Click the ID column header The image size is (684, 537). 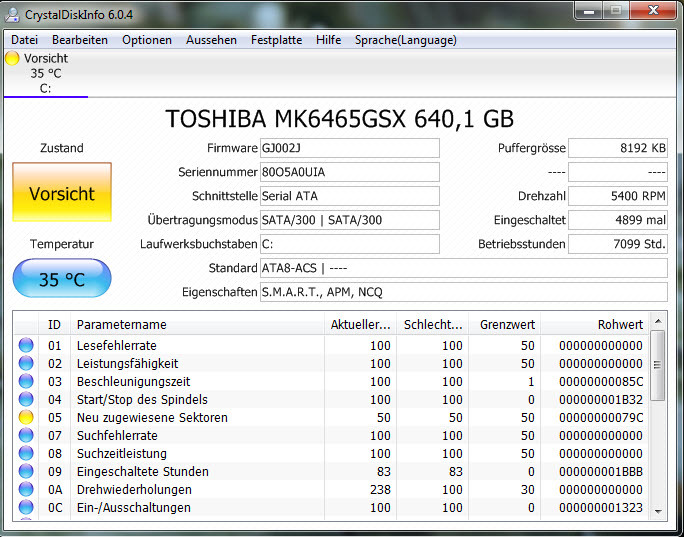55,325
